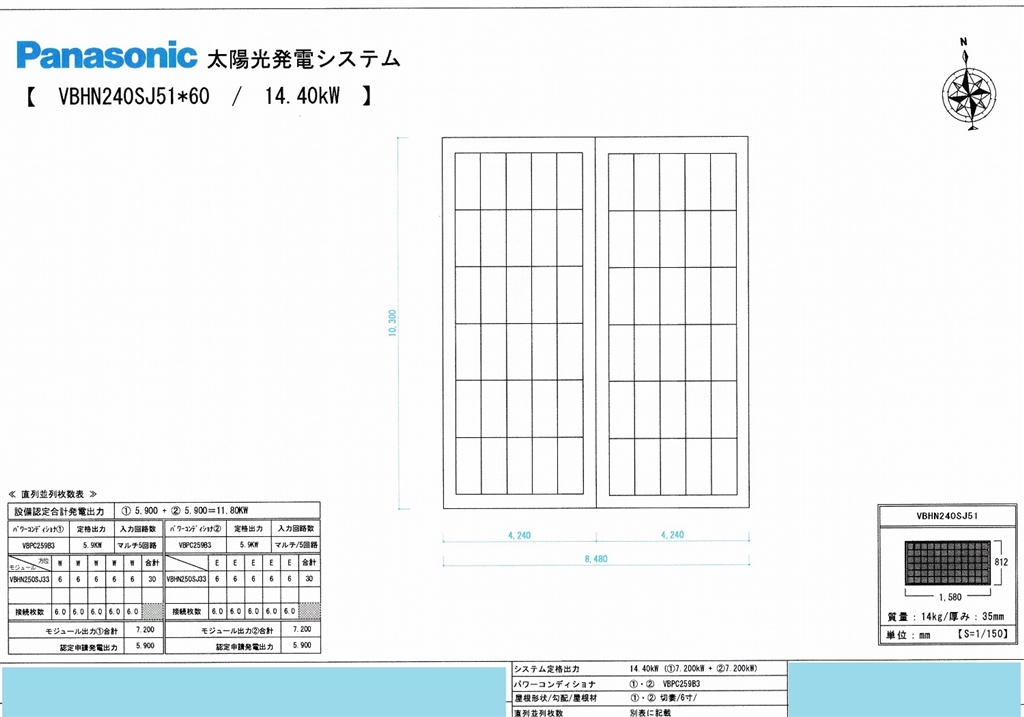Click the 質量 : 14kg/厚み : 35mm line

tap(945, 616)
